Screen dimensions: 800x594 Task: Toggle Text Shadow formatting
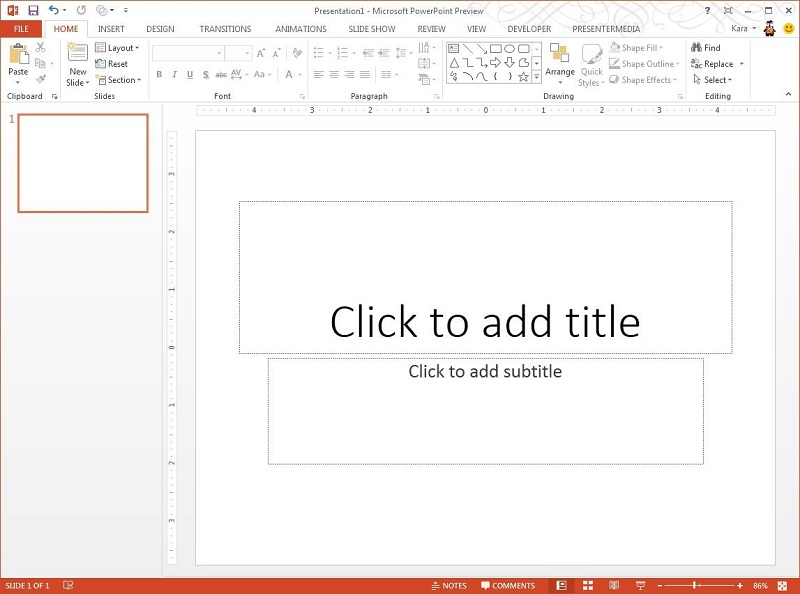click(x=206, y=75)
